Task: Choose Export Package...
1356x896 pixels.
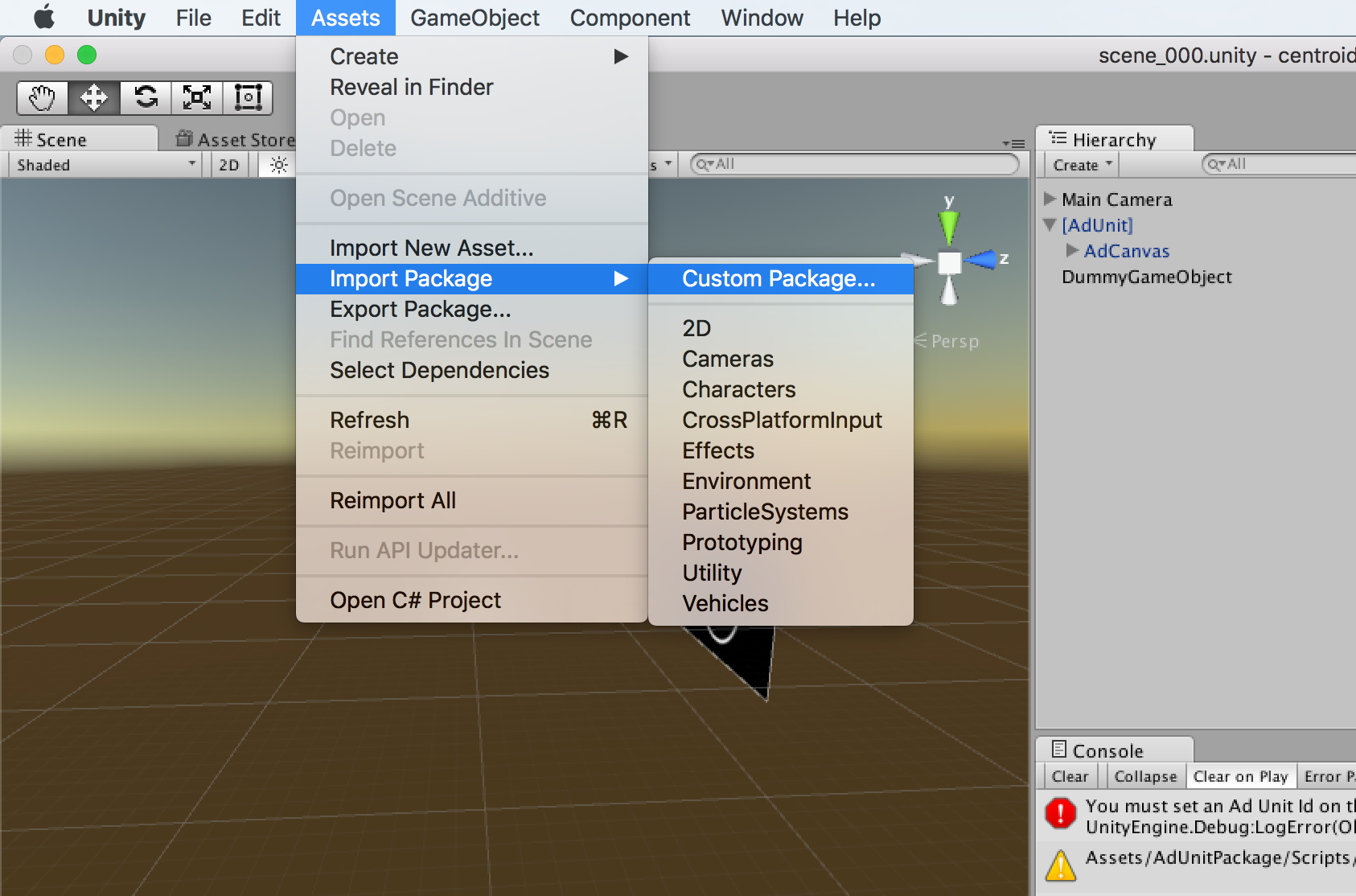Action: click(x=472, y=309)
